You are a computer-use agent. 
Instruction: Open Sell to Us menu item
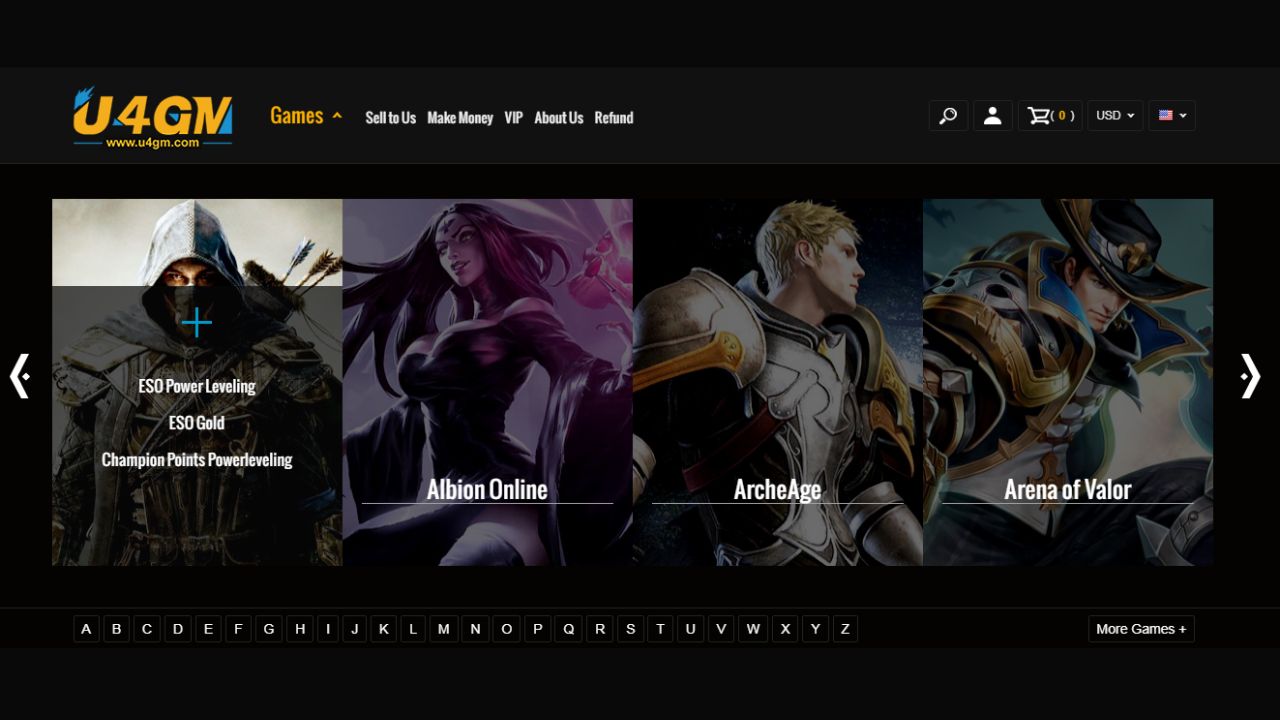390,118
